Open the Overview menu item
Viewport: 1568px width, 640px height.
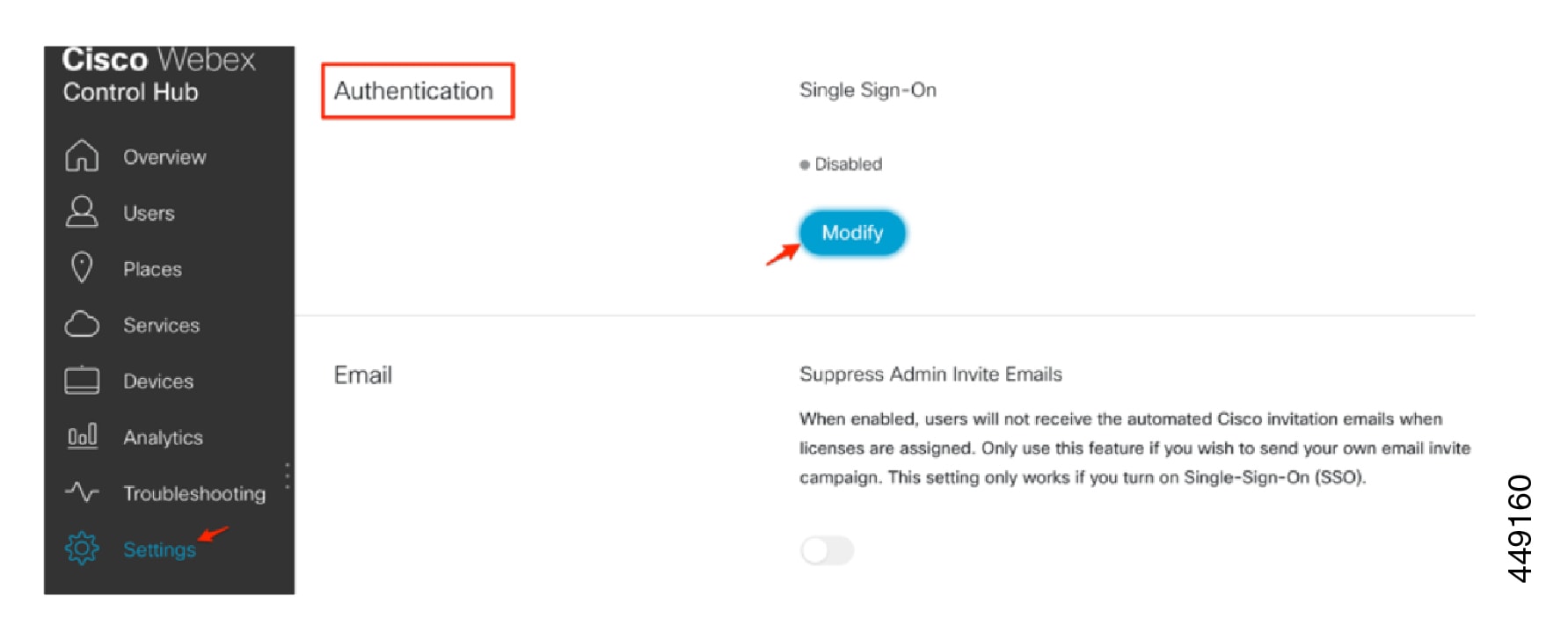tap(164, 157)
